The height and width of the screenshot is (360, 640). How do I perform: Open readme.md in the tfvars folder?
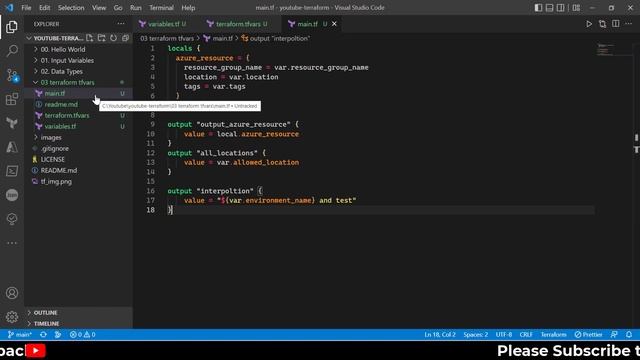(79, 104)
